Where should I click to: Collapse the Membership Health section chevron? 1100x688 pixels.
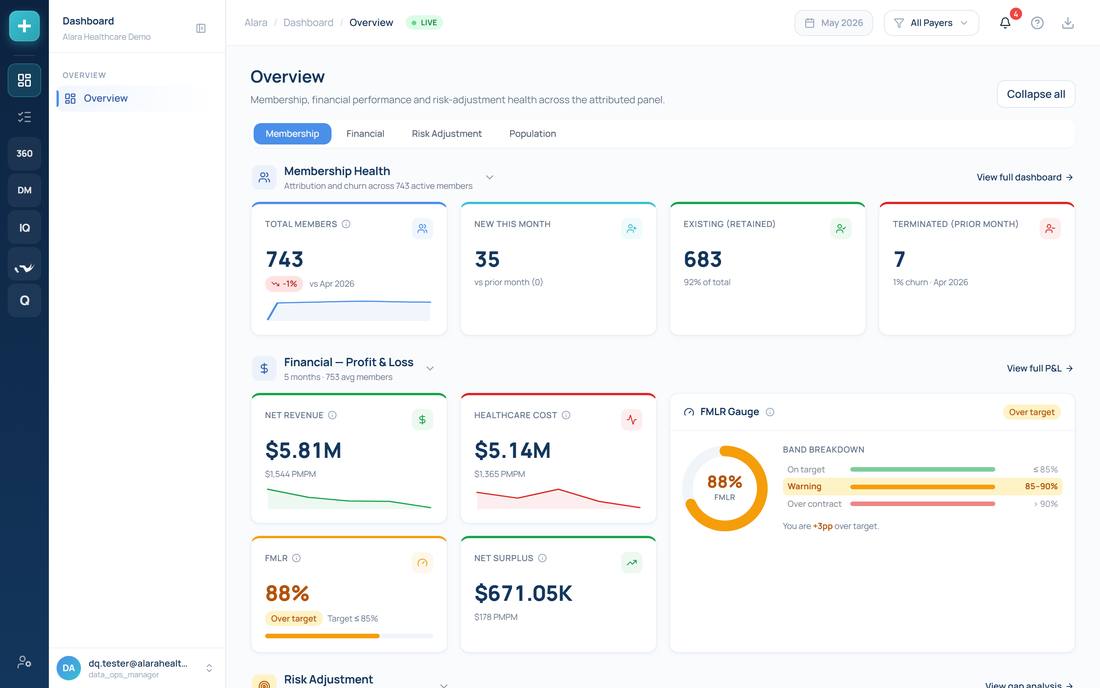tap(490, 177)
